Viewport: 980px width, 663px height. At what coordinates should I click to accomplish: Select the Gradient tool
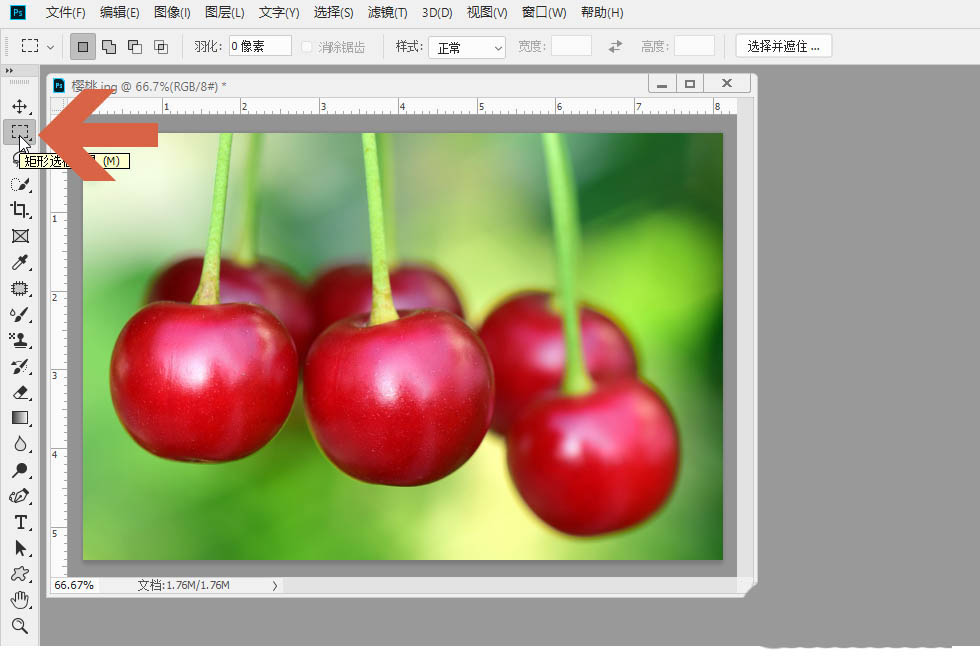19,418
